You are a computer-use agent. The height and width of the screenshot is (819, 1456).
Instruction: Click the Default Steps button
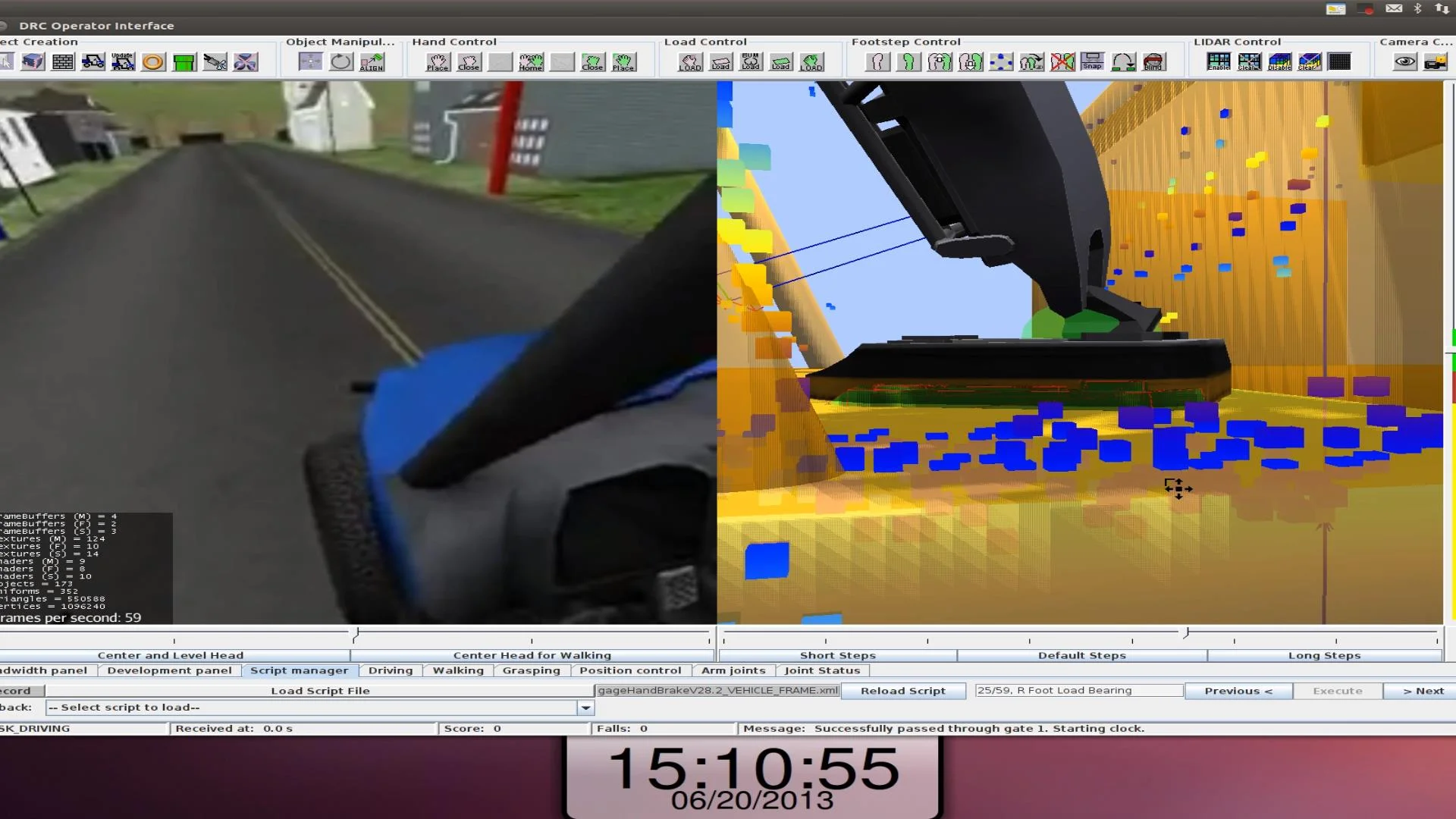pos(1082,655)
